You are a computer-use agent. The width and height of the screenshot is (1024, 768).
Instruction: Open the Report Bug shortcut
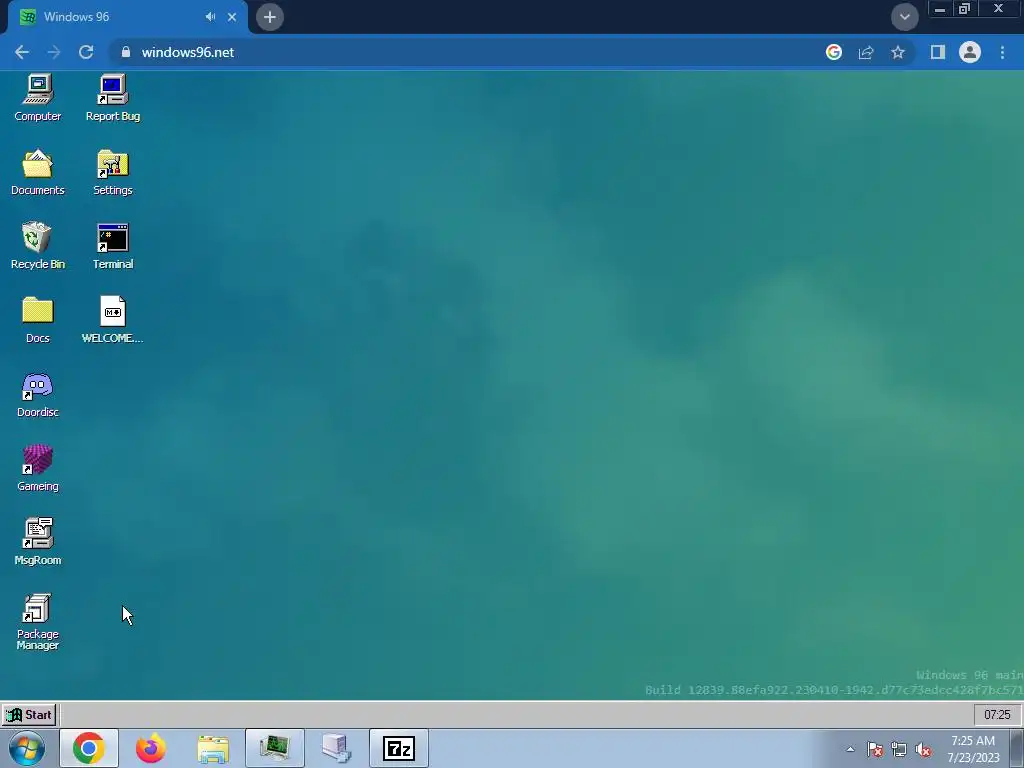pos(113,98)
